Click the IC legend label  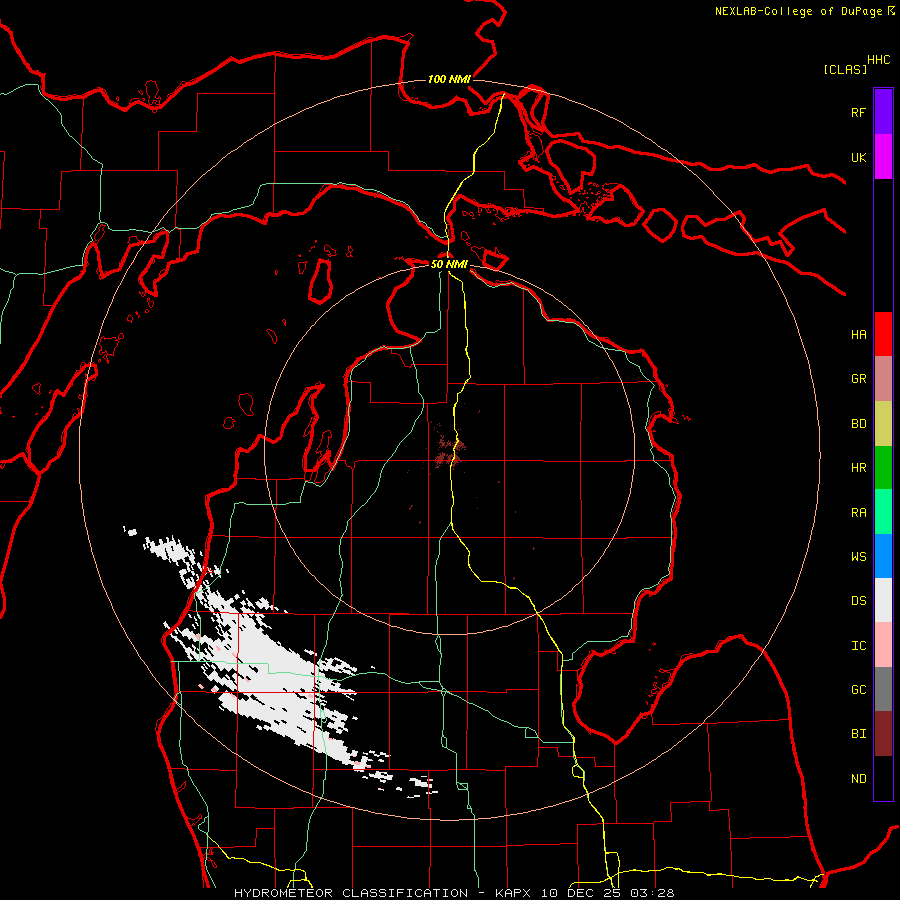(858, 646)
